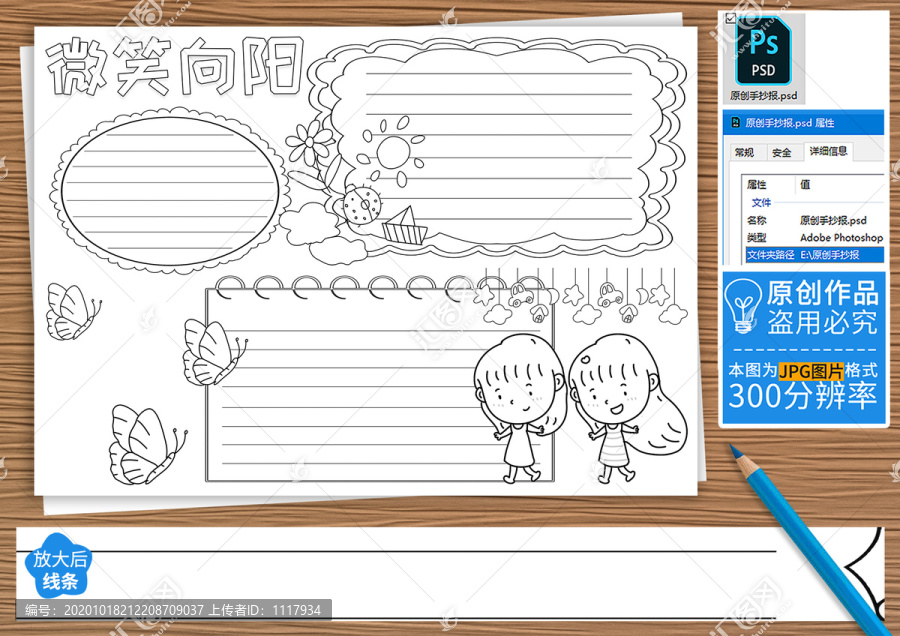900x636 pixels.
Task: Click the small PSD icon in the 属性 dialog title
Action: [x=735, y=122]
